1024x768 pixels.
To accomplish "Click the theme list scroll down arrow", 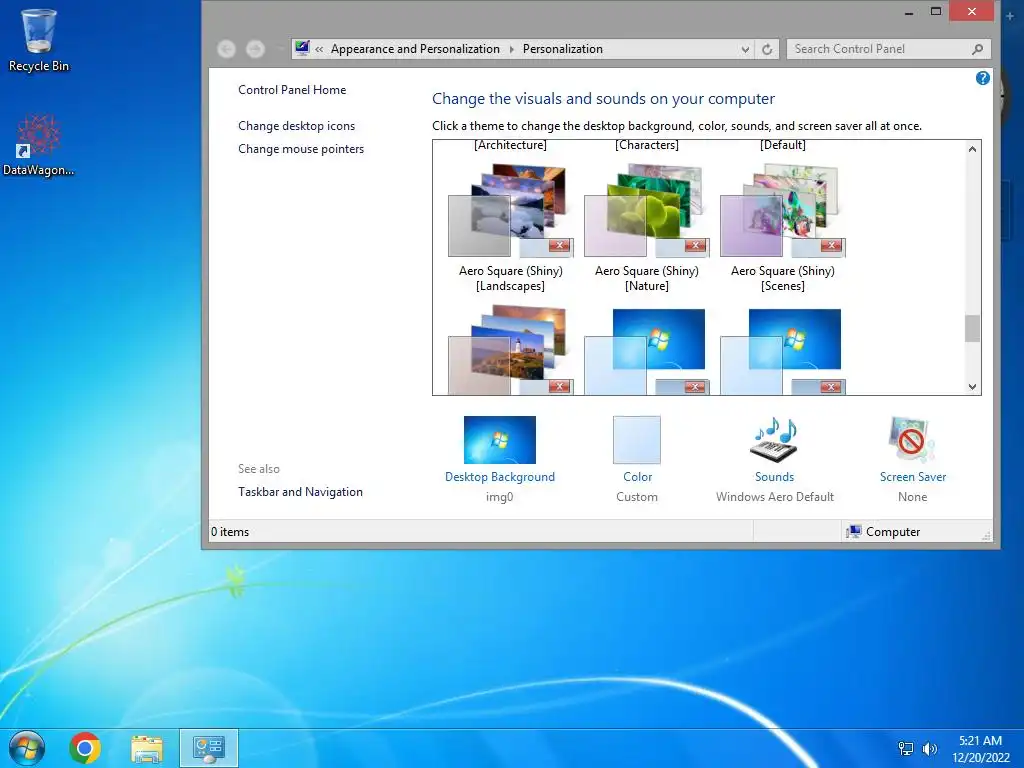I will click(x=972, y=387).
